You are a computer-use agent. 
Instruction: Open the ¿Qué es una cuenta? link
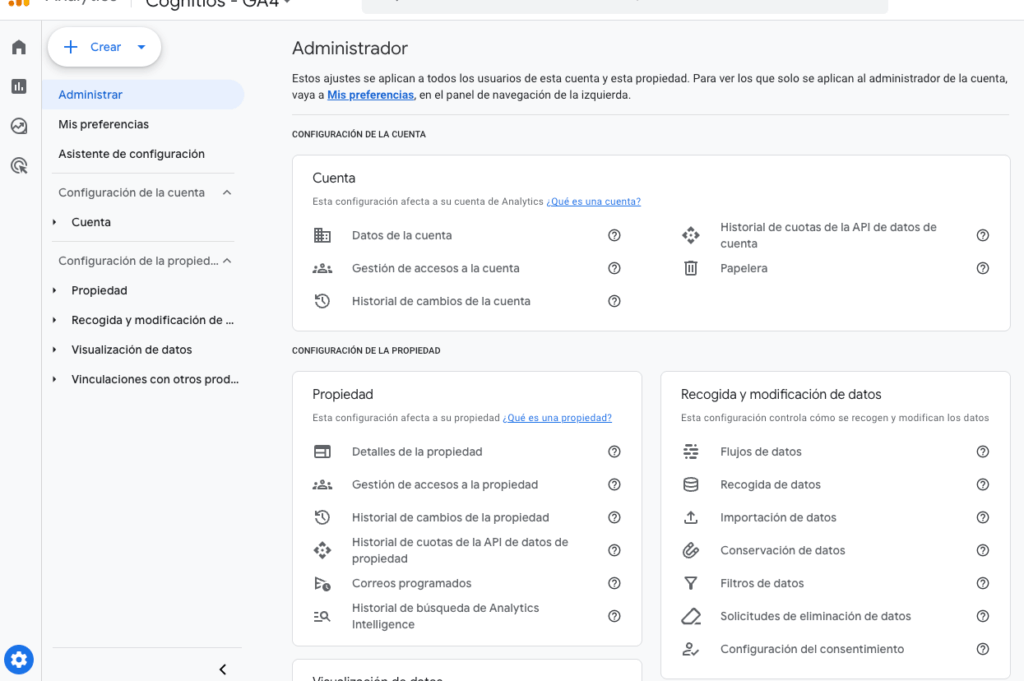pyautogui.click(x=593, y=202)
